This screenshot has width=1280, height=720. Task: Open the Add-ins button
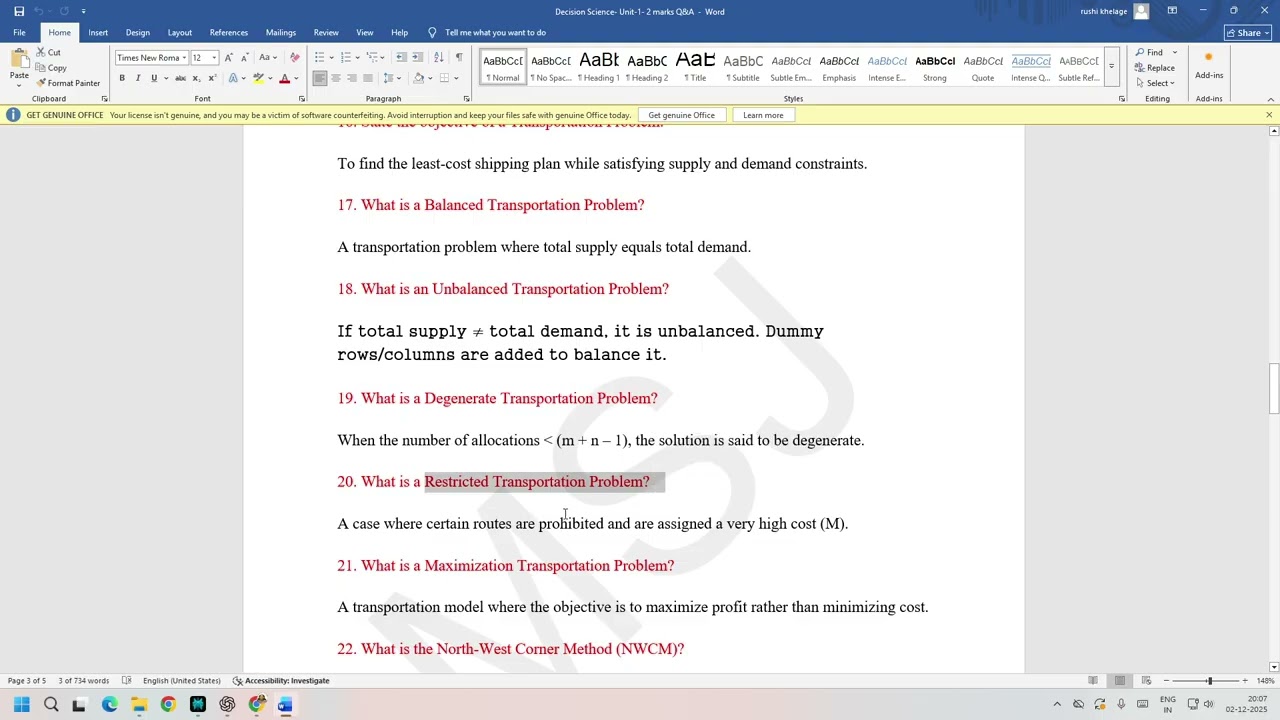click(x=1209, y=66)
